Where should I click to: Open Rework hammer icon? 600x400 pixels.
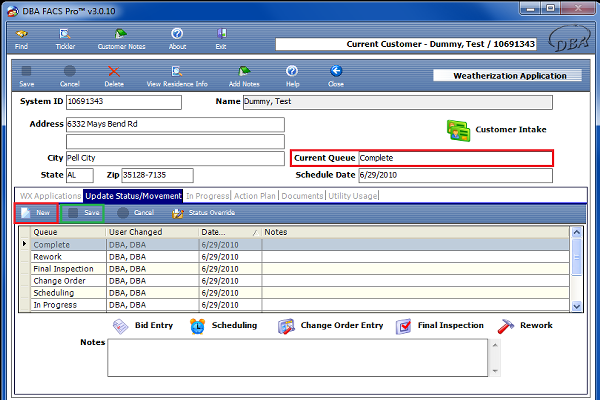[x=505, y=327]
